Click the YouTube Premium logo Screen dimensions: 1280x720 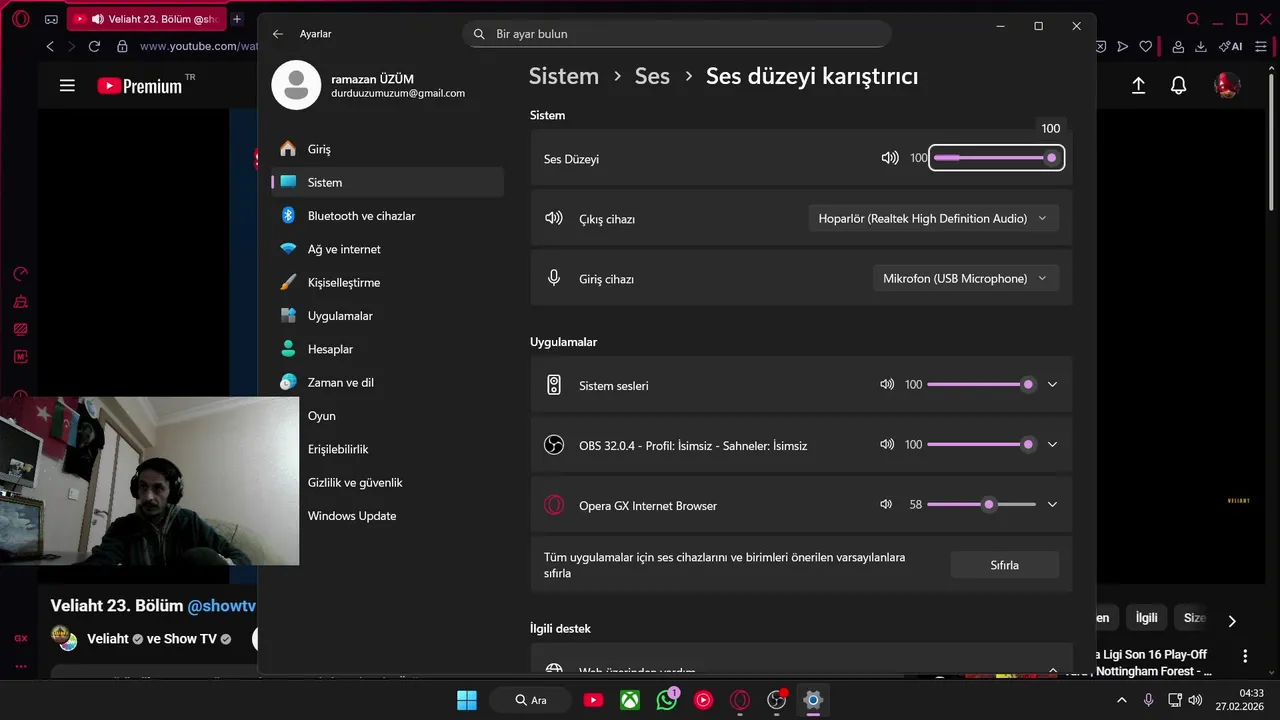(140, 86)
